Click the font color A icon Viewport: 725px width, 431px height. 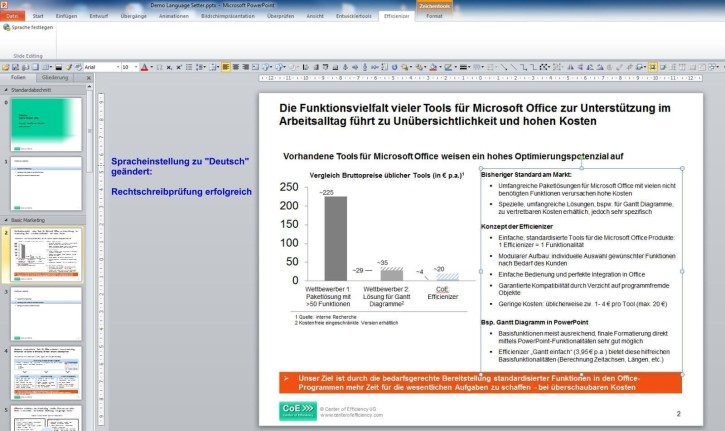pyautogui.click(x=144, y=67)
